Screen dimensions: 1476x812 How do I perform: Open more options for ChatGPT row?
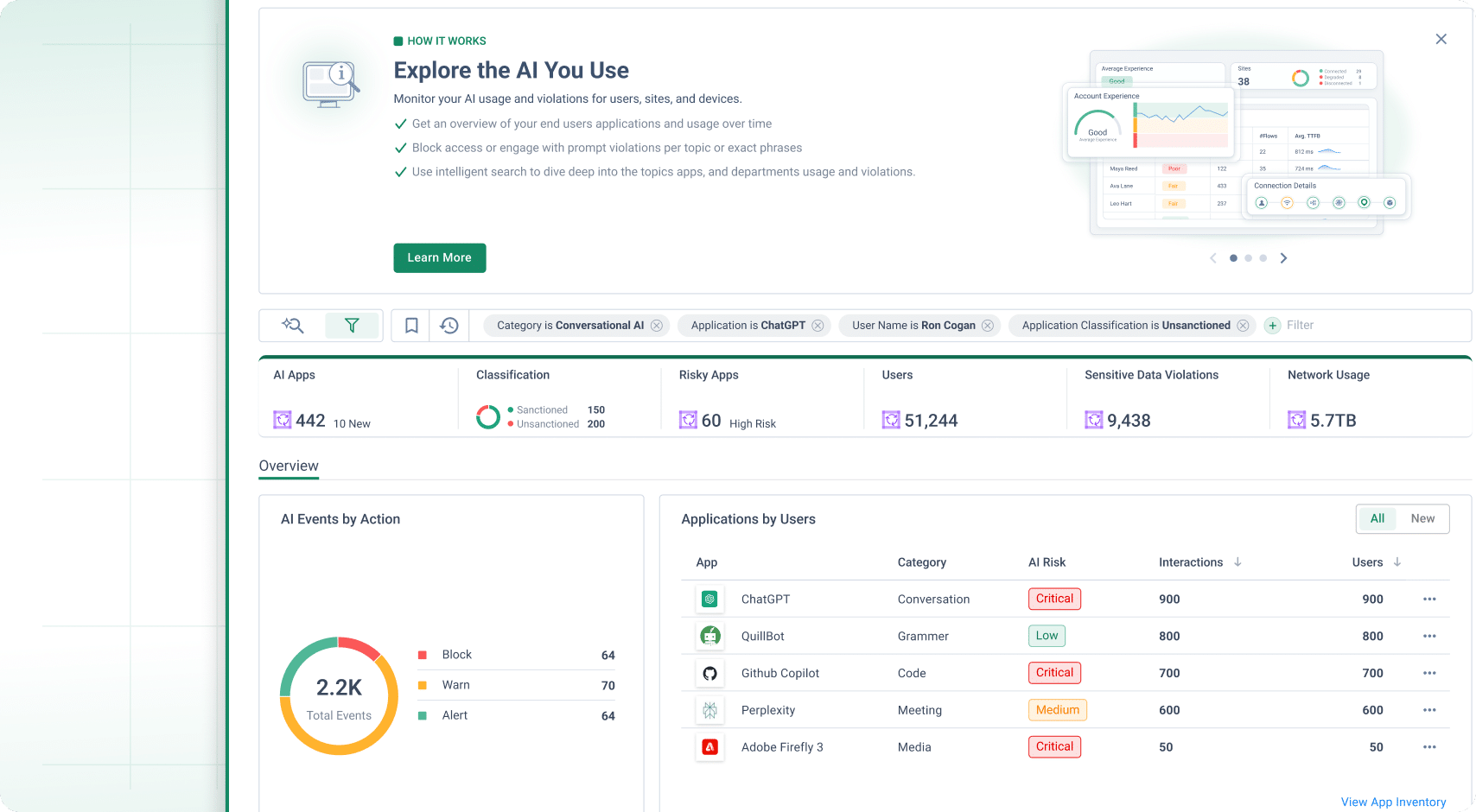click(x=1429, y=599)
